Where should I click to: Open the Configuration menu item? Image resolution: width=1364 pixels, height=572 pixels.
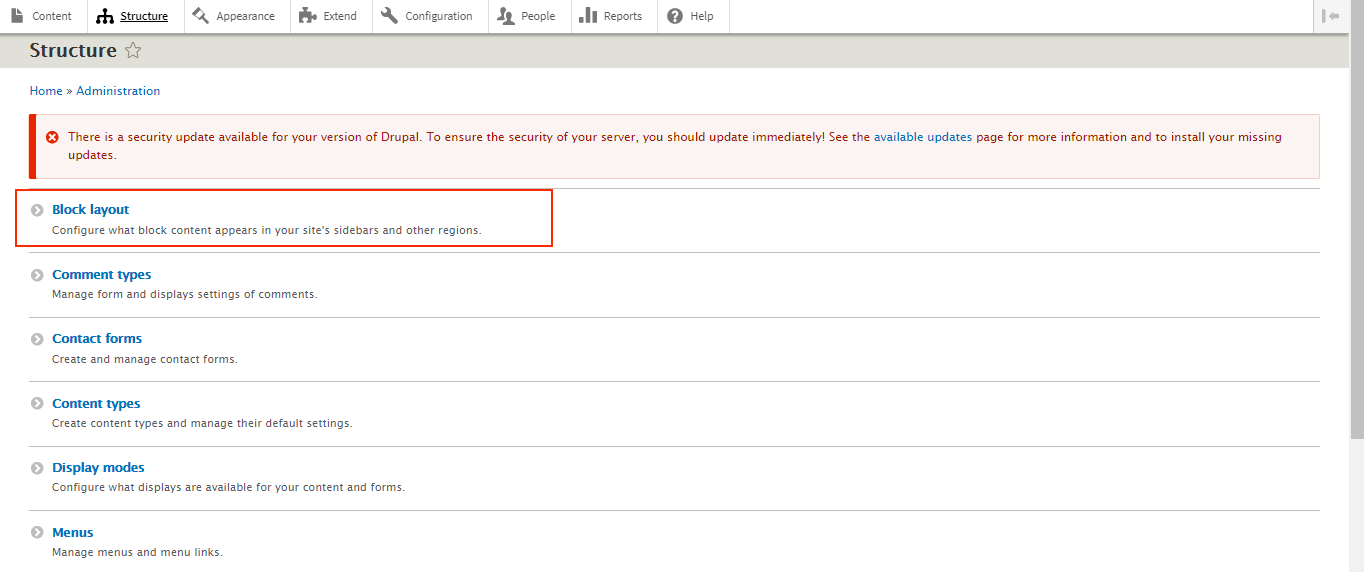[x=438, y=16]
